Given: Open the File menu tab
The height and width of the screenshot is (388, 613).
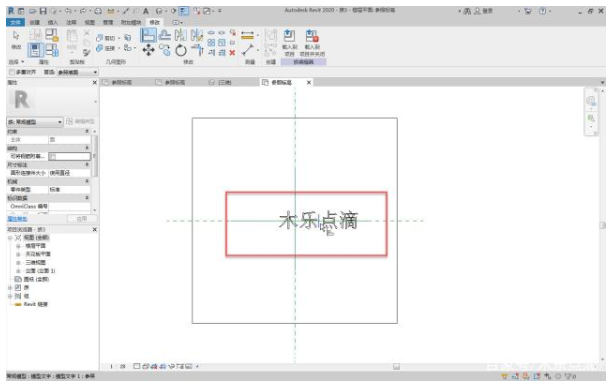Looking at the screenshot, I should click(15, 22).
